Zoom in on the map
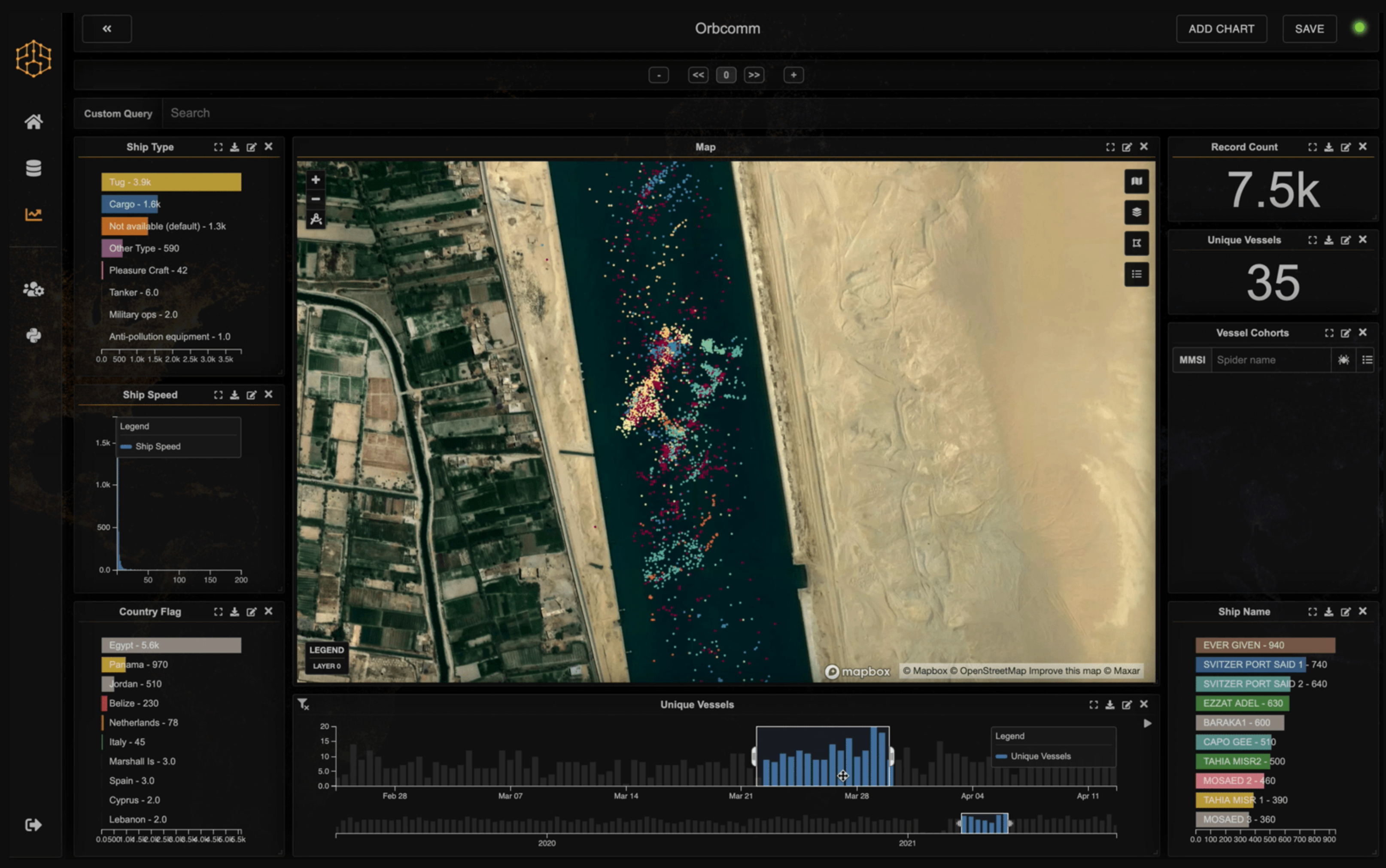This screenshot has width=1386, height=868. click(316, 180)
